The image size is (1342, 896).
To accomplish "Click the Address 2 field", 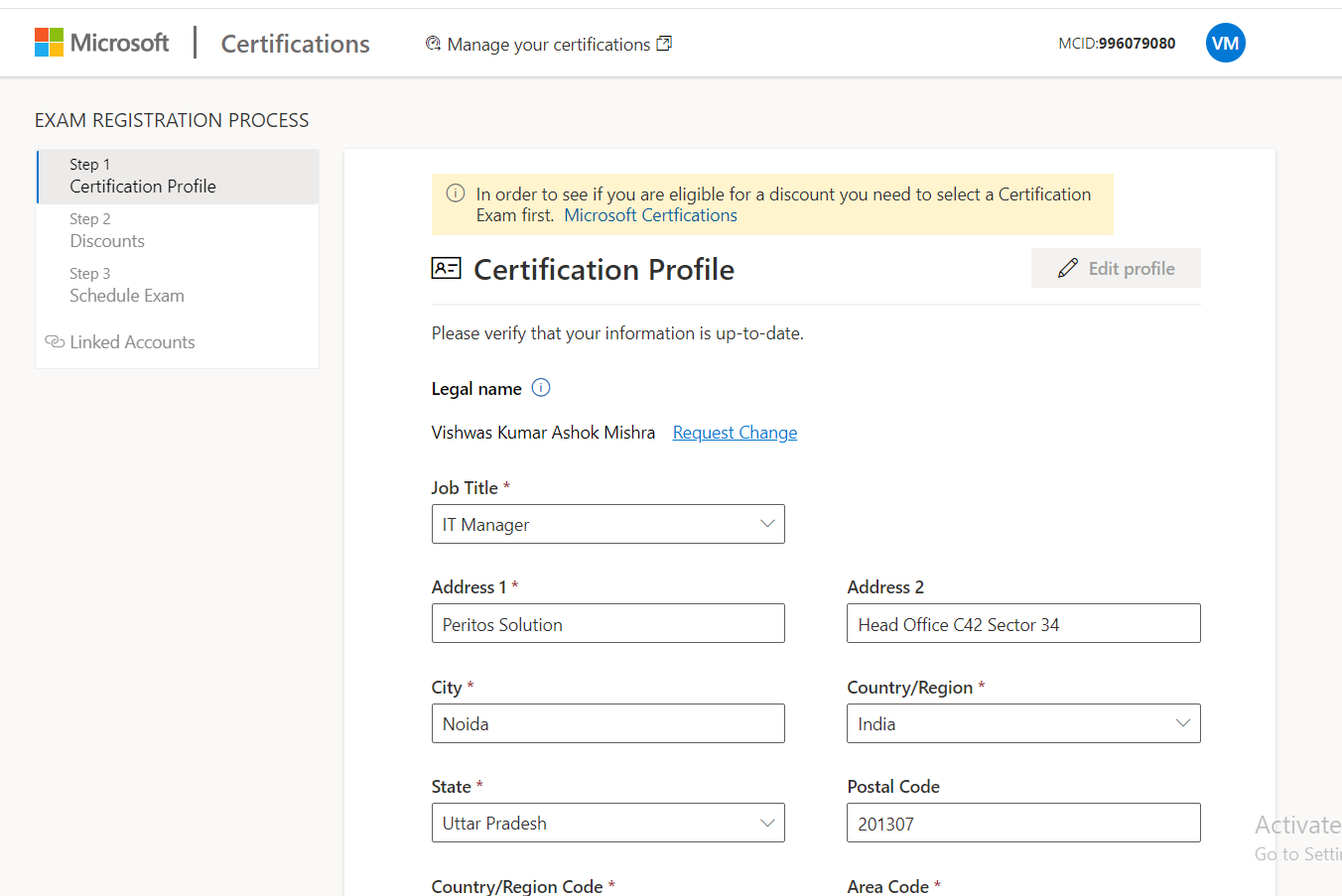I will pyautogui.click(x=1023, y=623).
